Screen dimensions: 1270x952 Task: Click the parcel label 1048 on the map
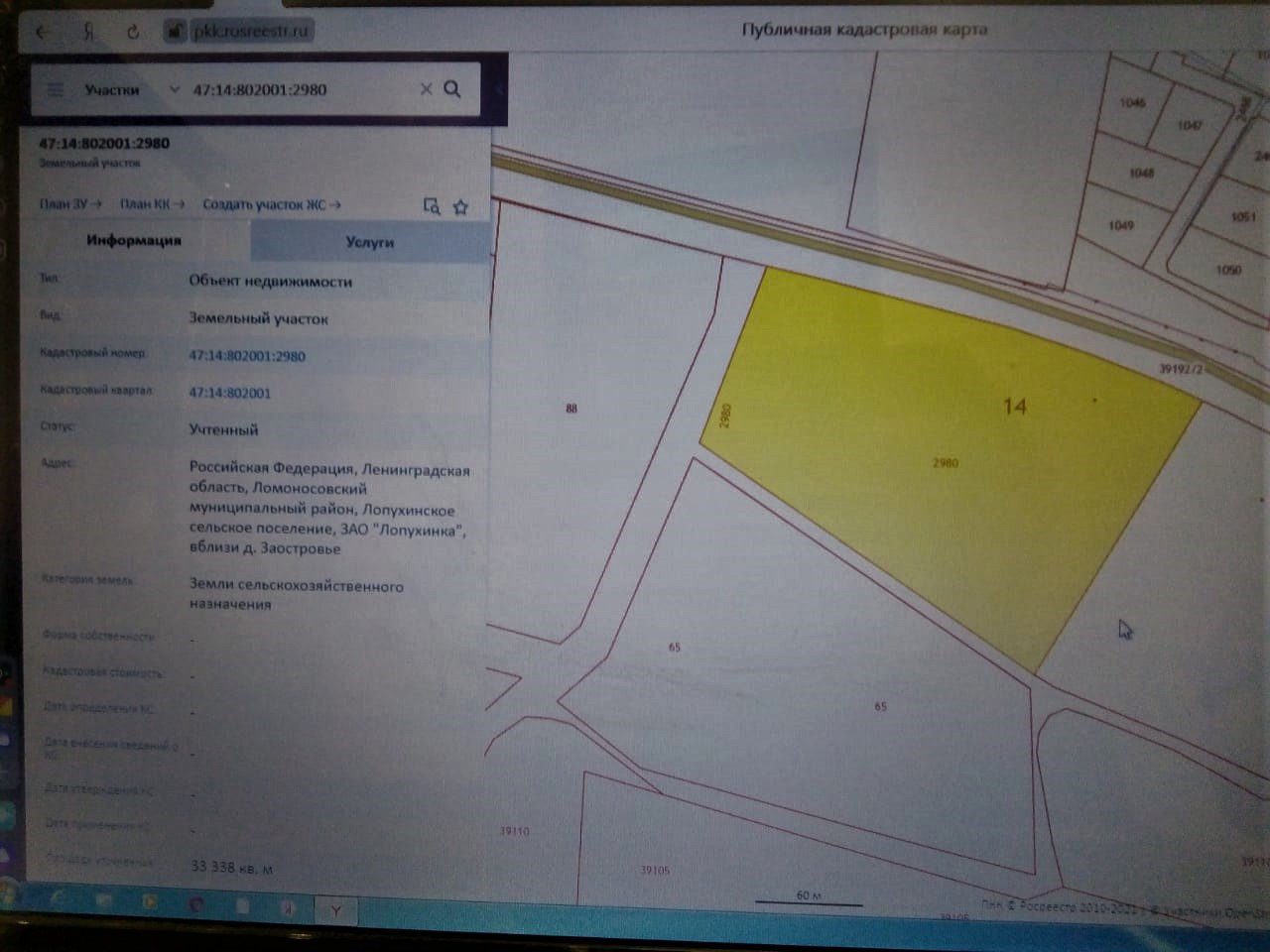pos(1141,173)
